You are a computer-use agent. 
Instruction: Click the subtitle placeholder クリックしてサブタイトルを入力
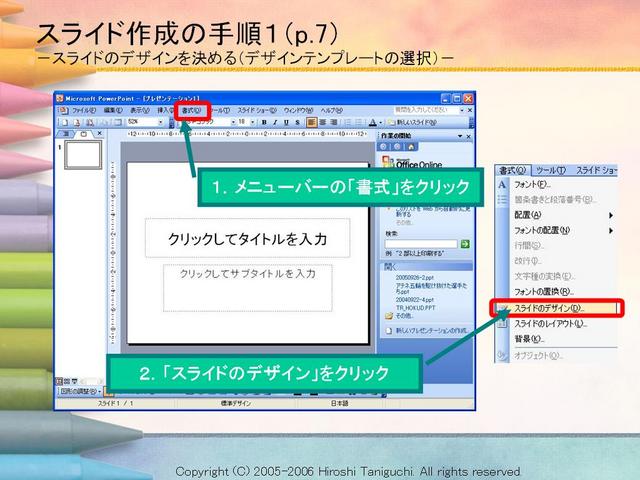click(247, 288)
